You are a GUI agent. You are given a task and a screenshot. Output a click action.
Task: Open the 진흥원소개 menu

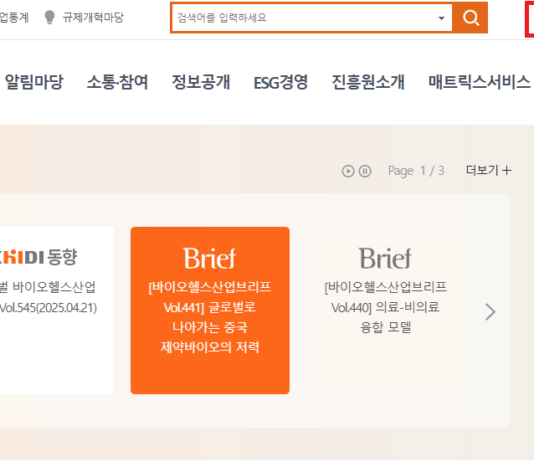click(x=368, y=82)
